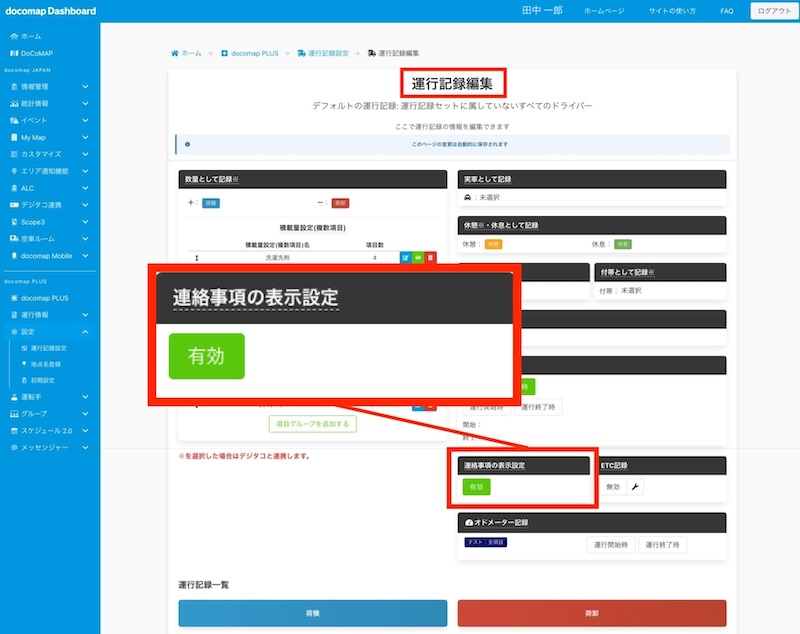800x634 pixels.
Task: Click the car icon under 実車として記録
Action: [x=468, y=198]
